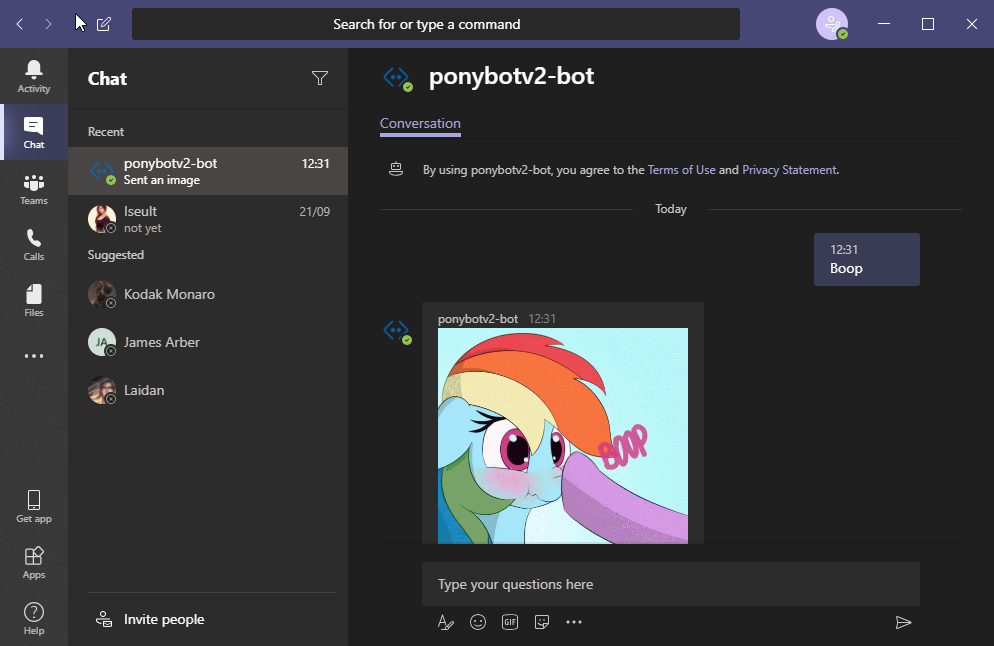The image size is (994, 646).
Task: Maximize the Teams window
Action: [x=927, y=24]
